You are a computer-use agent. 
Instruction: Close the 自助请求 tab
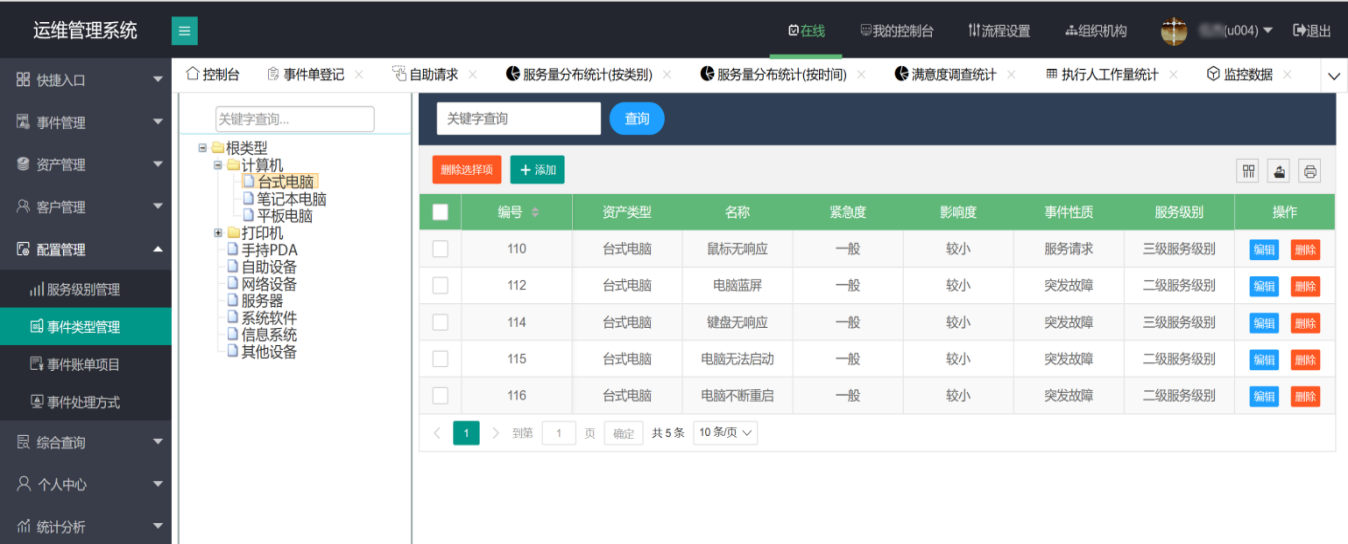(473, 75)
